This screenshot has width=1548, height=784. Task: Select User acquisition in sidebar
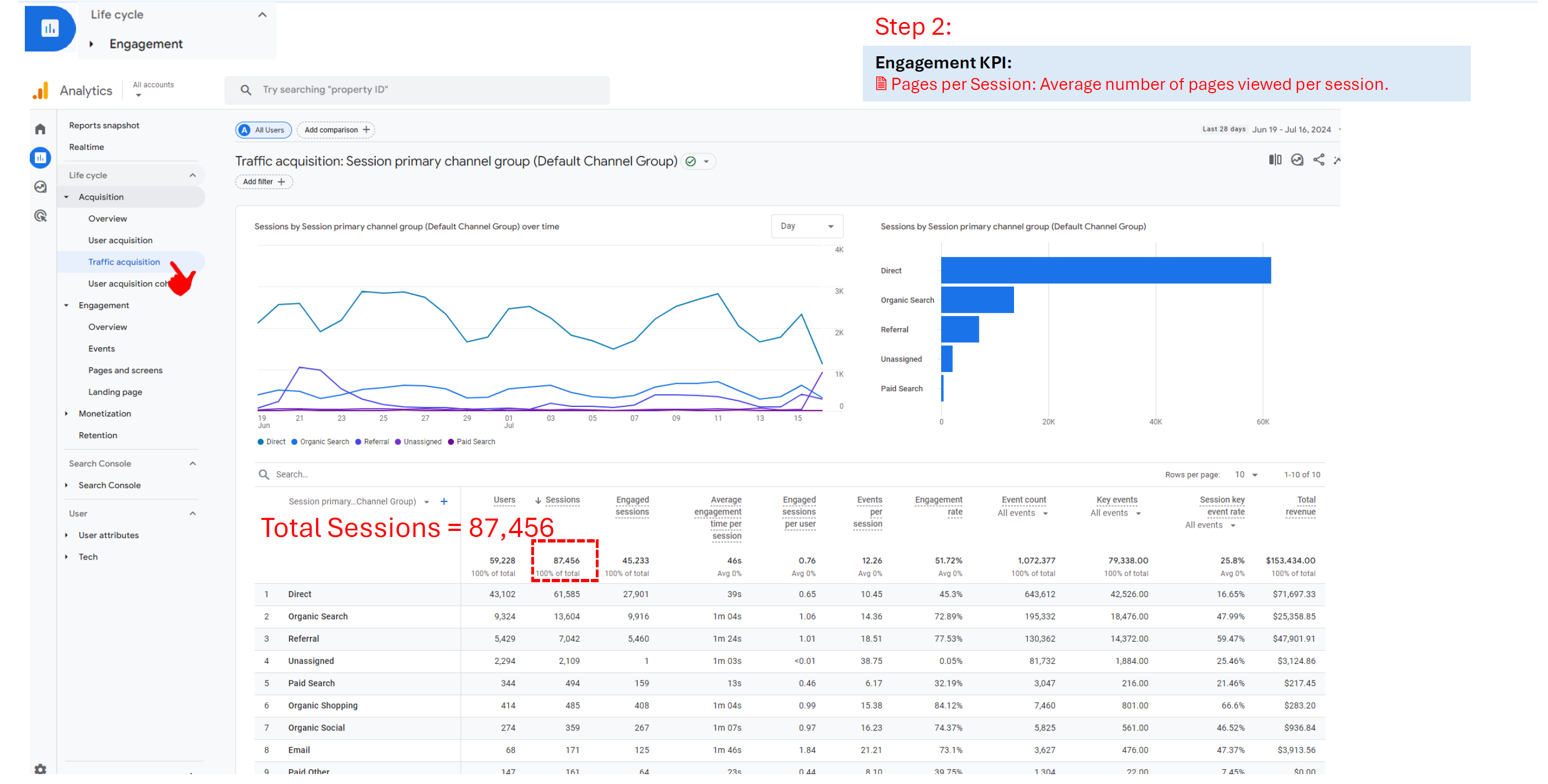(x=120, y=240)
